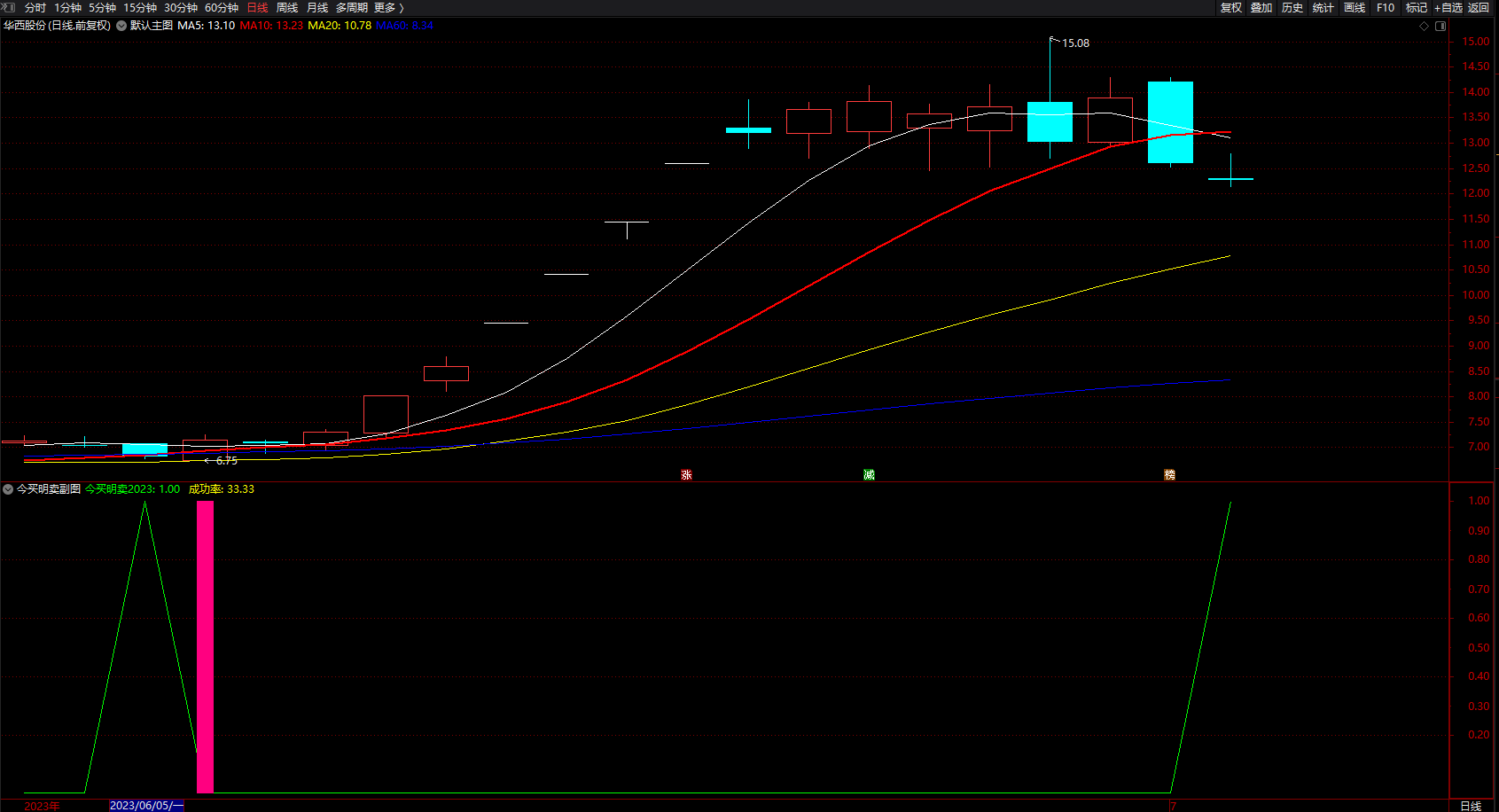Screen dimensions: 1499x812
Task: Select the 1分钟 period tab
Action: 67,8
